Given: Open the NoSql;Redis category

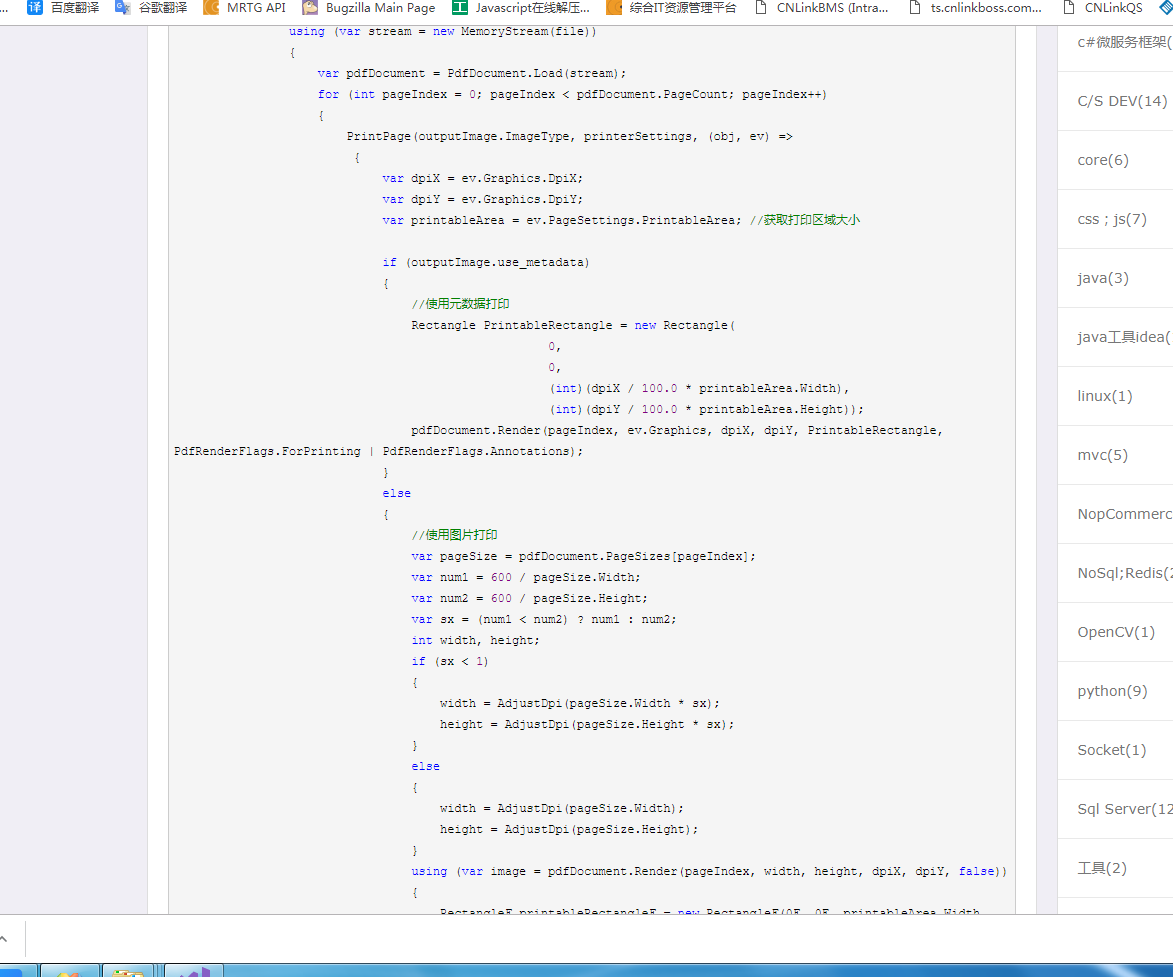Looking at the screenshot, I should (1124, 573).
